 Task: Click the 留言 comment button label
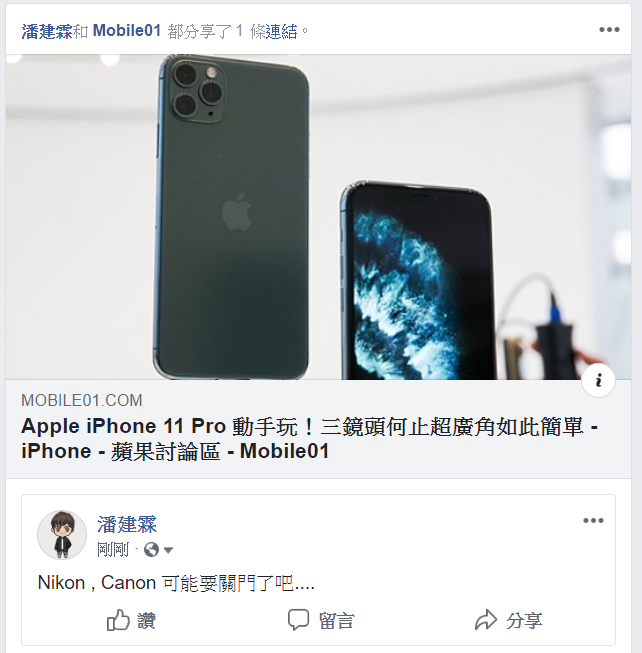coord(336,621)
